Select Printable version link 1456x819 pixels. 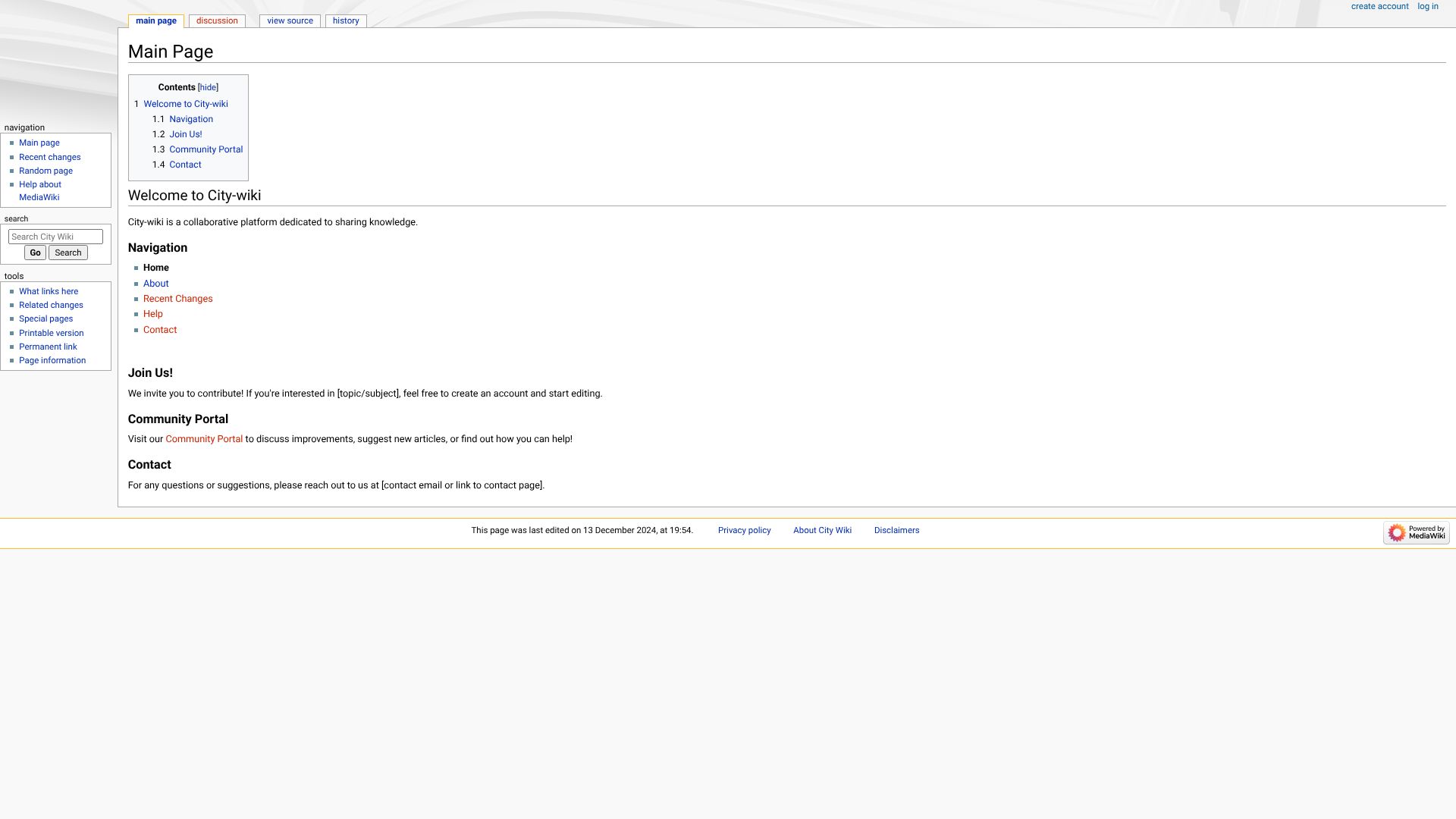(52, 333)
